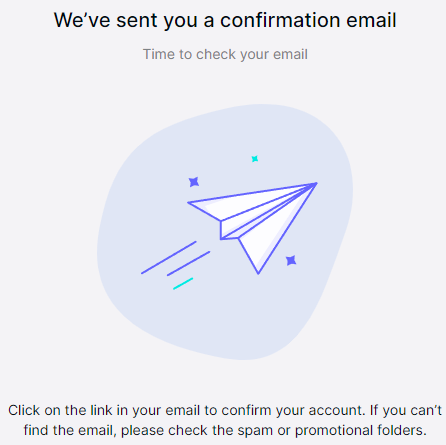Image resolution: width=446 pixels, height=445 pixels.
Task: Click the purple sparkle below the airplane's wing
Action: [x=291, y=260]
